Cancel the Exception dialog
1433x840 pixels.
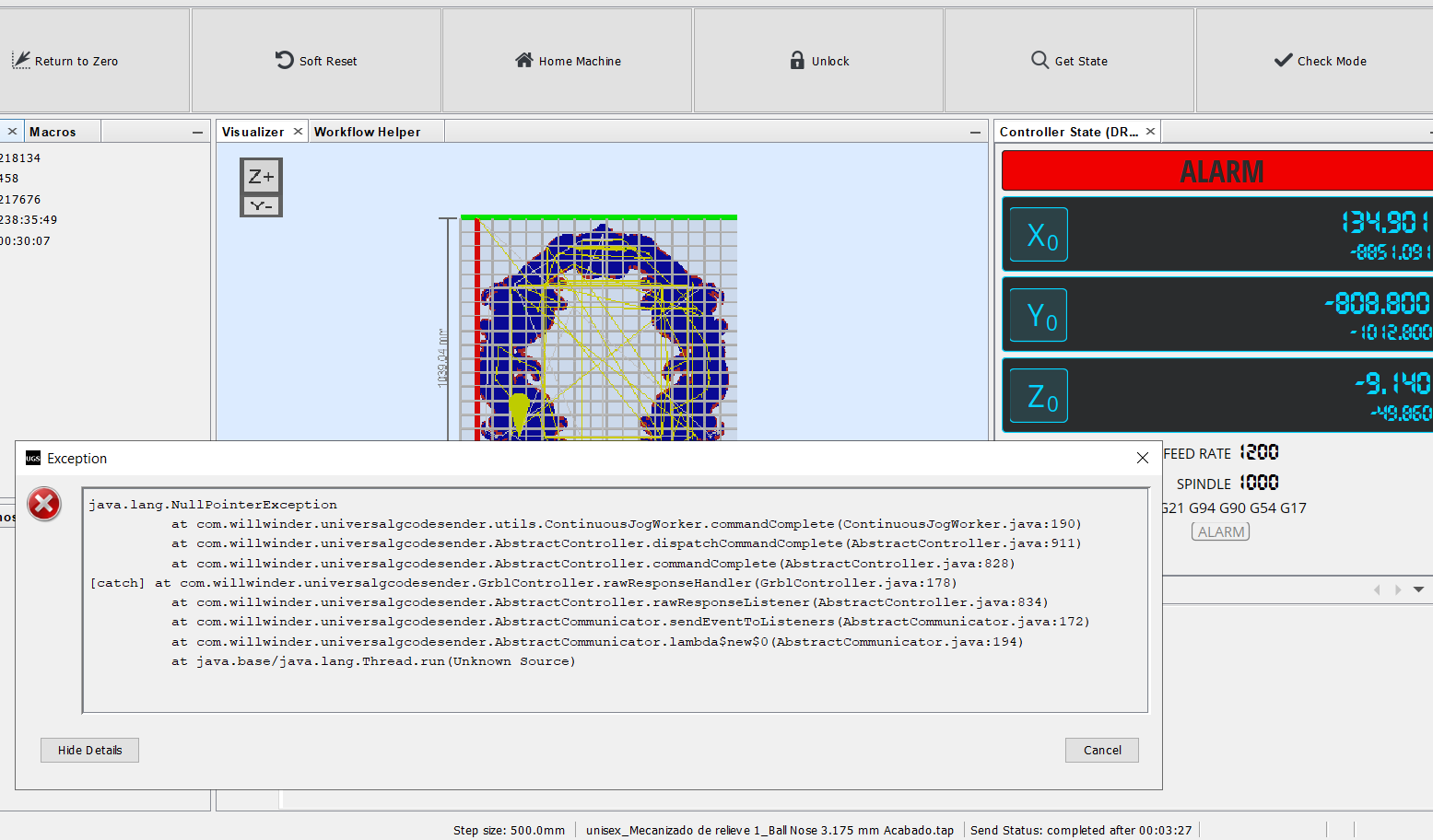(x=1101, y=750)
